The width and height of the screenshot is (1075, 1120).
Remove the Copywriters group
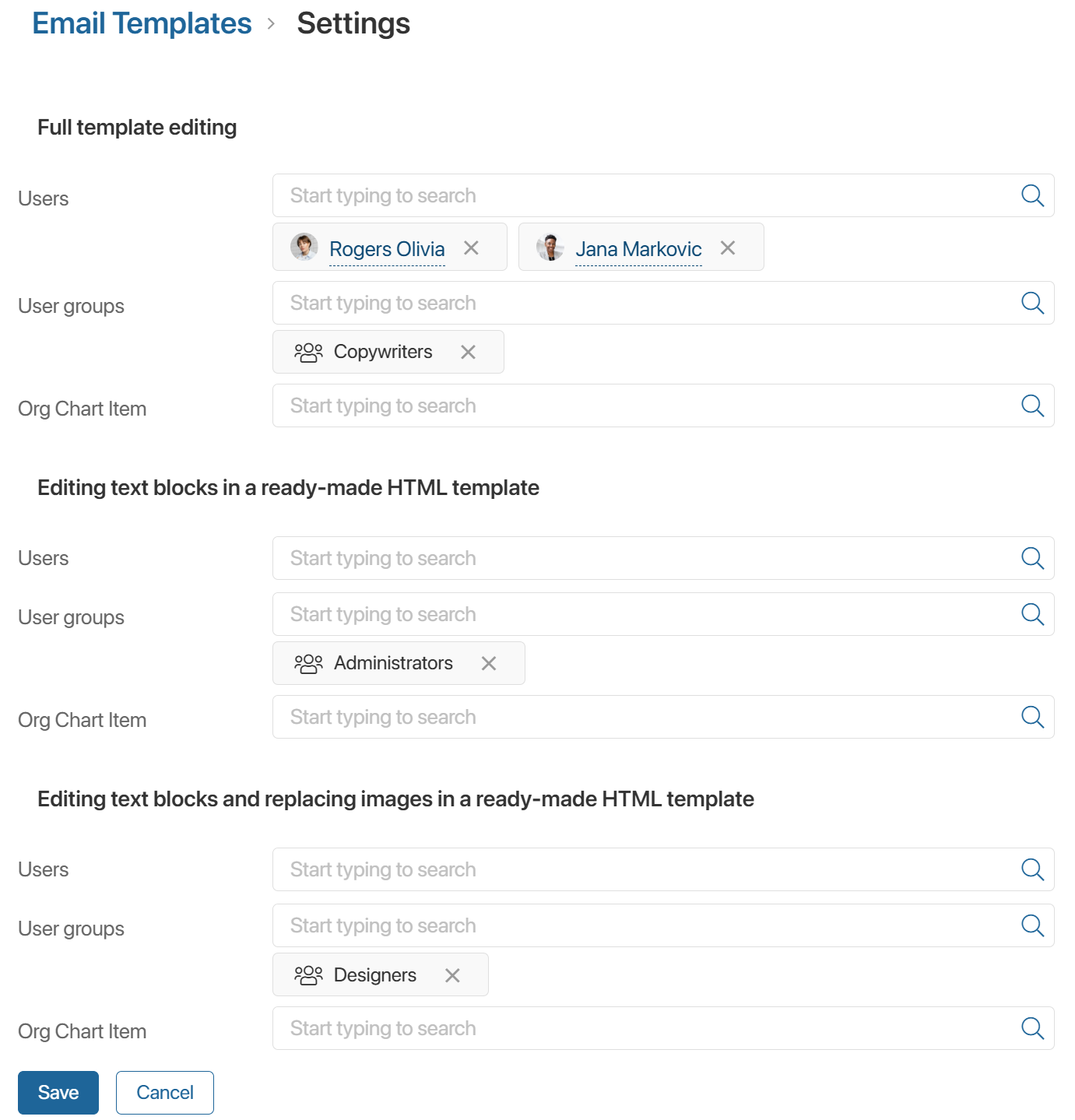pyautogui.click(x=469, y=352)
